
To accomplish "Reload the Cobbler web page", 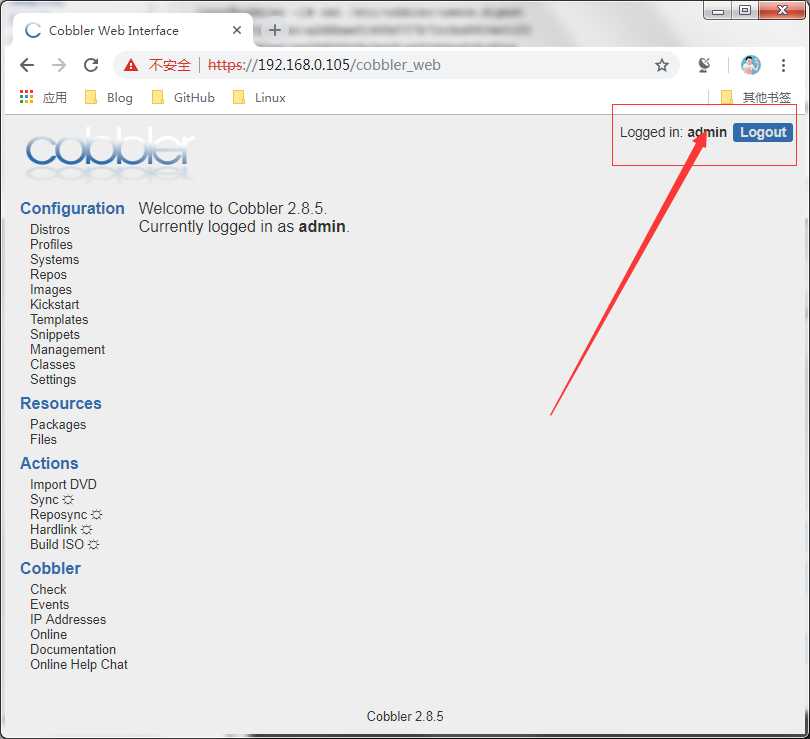I will tap(91, 65).
